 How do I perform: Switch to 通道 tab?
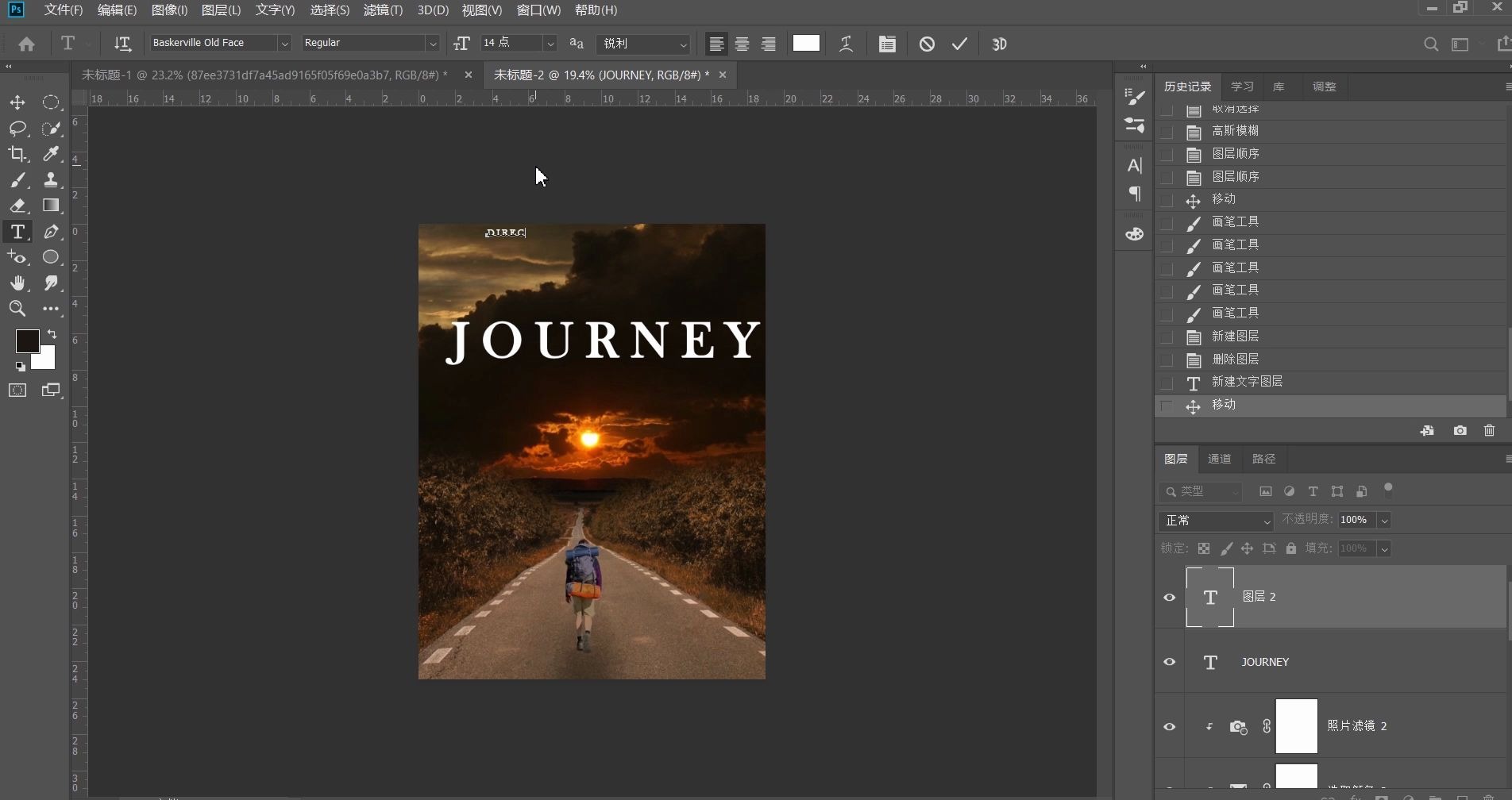(1219, 459)
